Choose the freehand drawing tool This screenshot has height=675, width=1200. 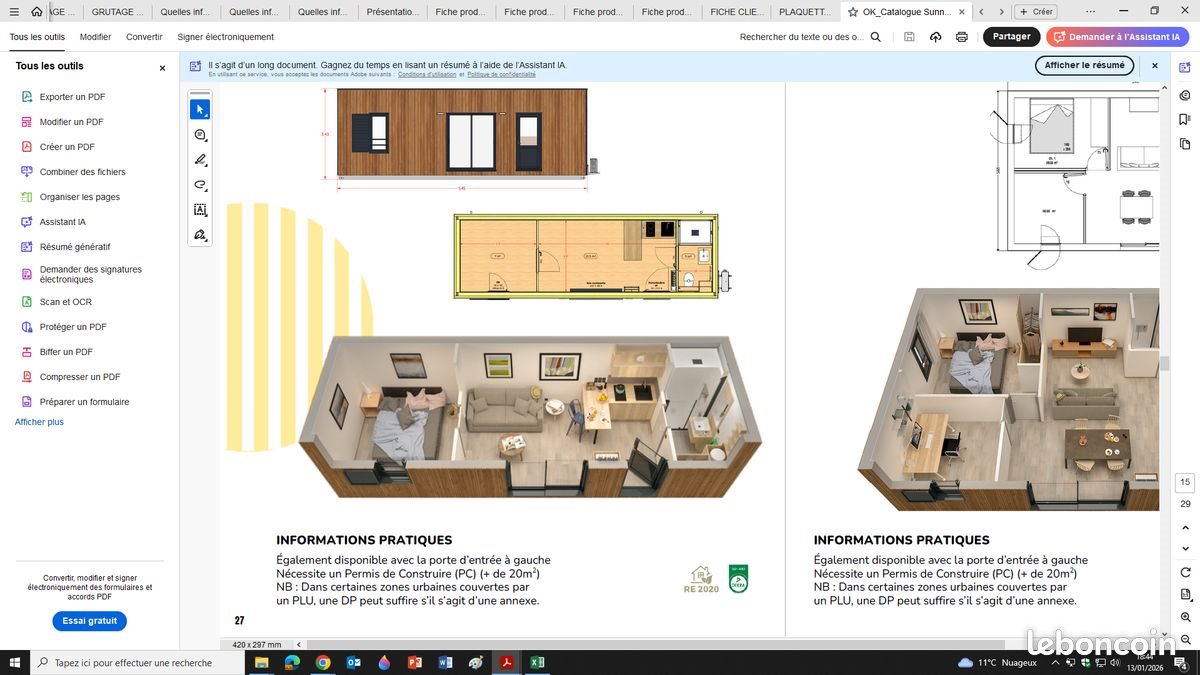(200, 185)
